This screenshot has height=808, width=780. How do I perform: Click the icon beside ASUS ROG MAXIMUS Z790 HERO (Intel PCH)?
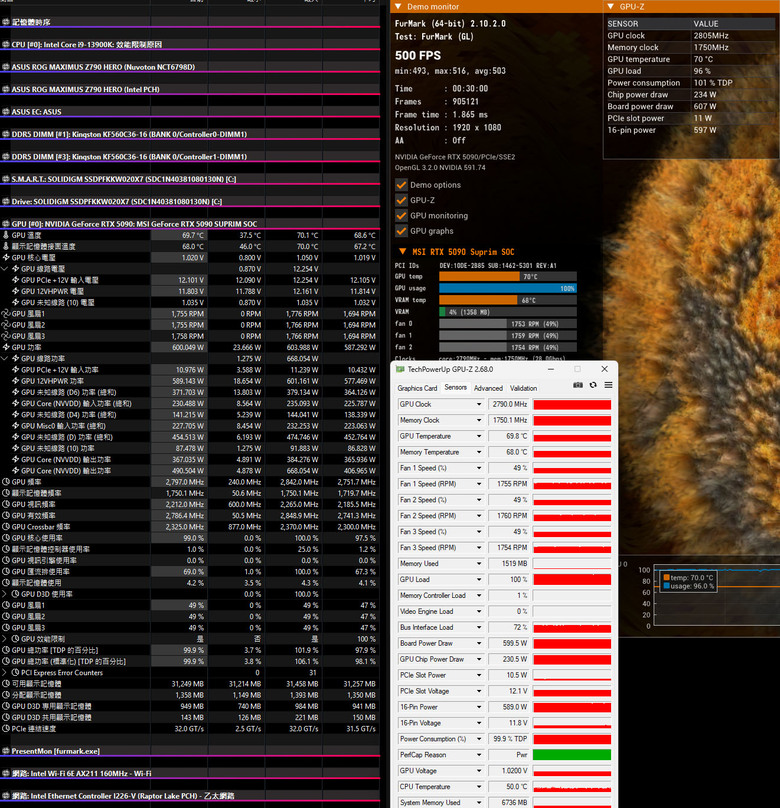[6, 90]
